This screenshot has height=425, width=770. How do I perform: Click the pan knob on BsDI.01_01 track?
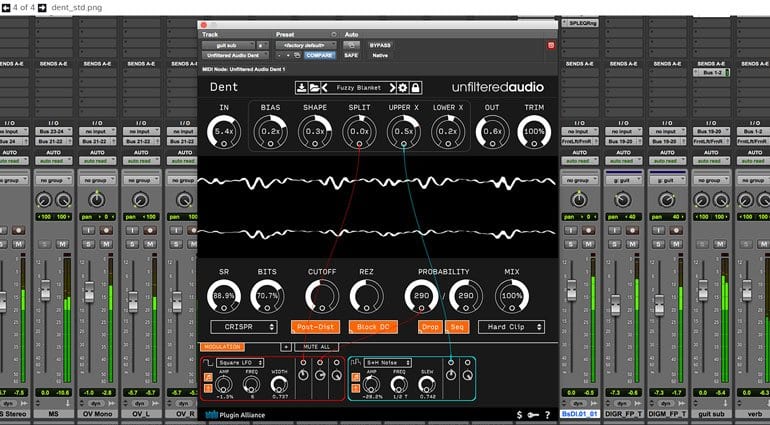click(579, 199)
